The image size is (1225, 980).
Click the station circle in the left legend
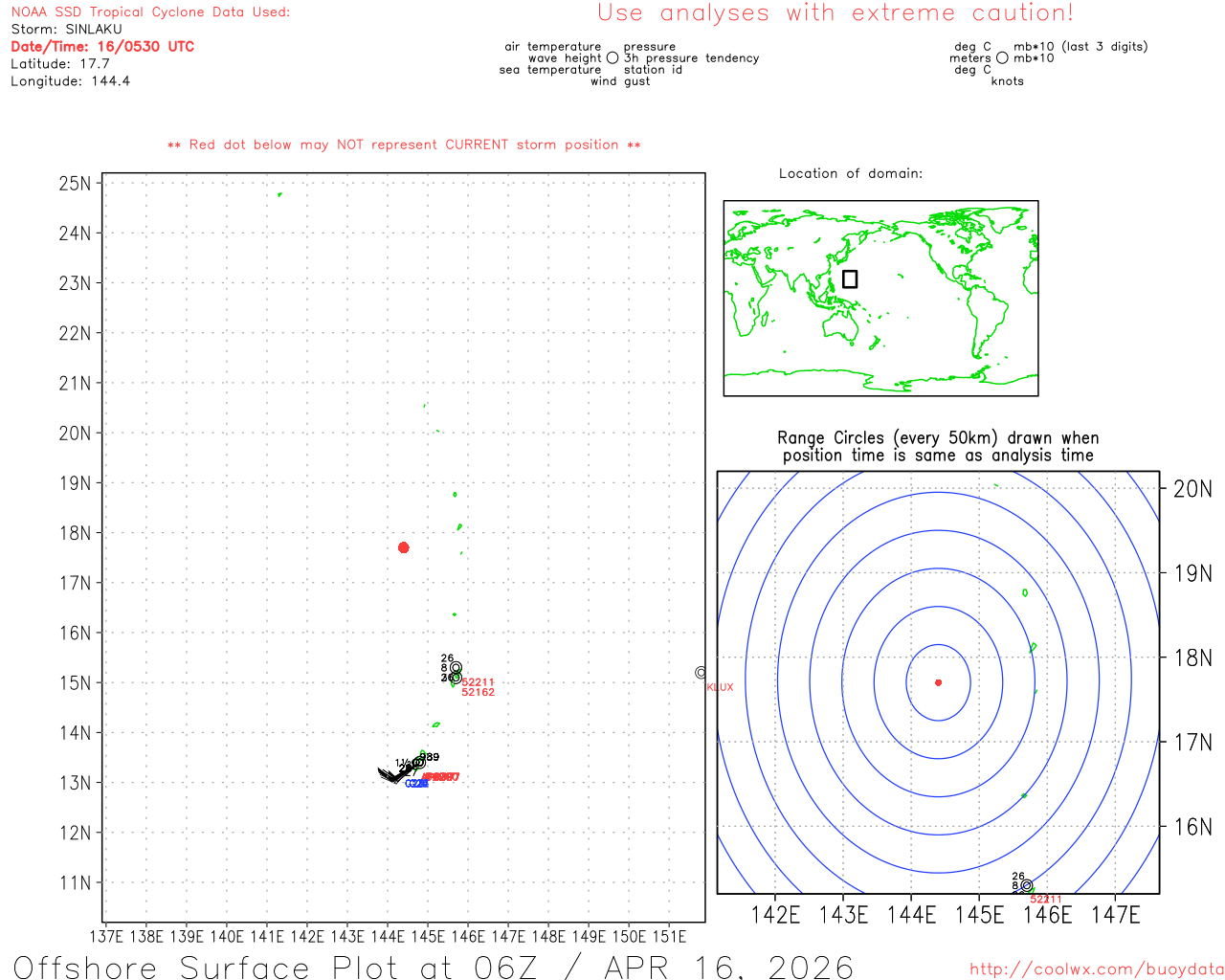(x=612, y=57)
